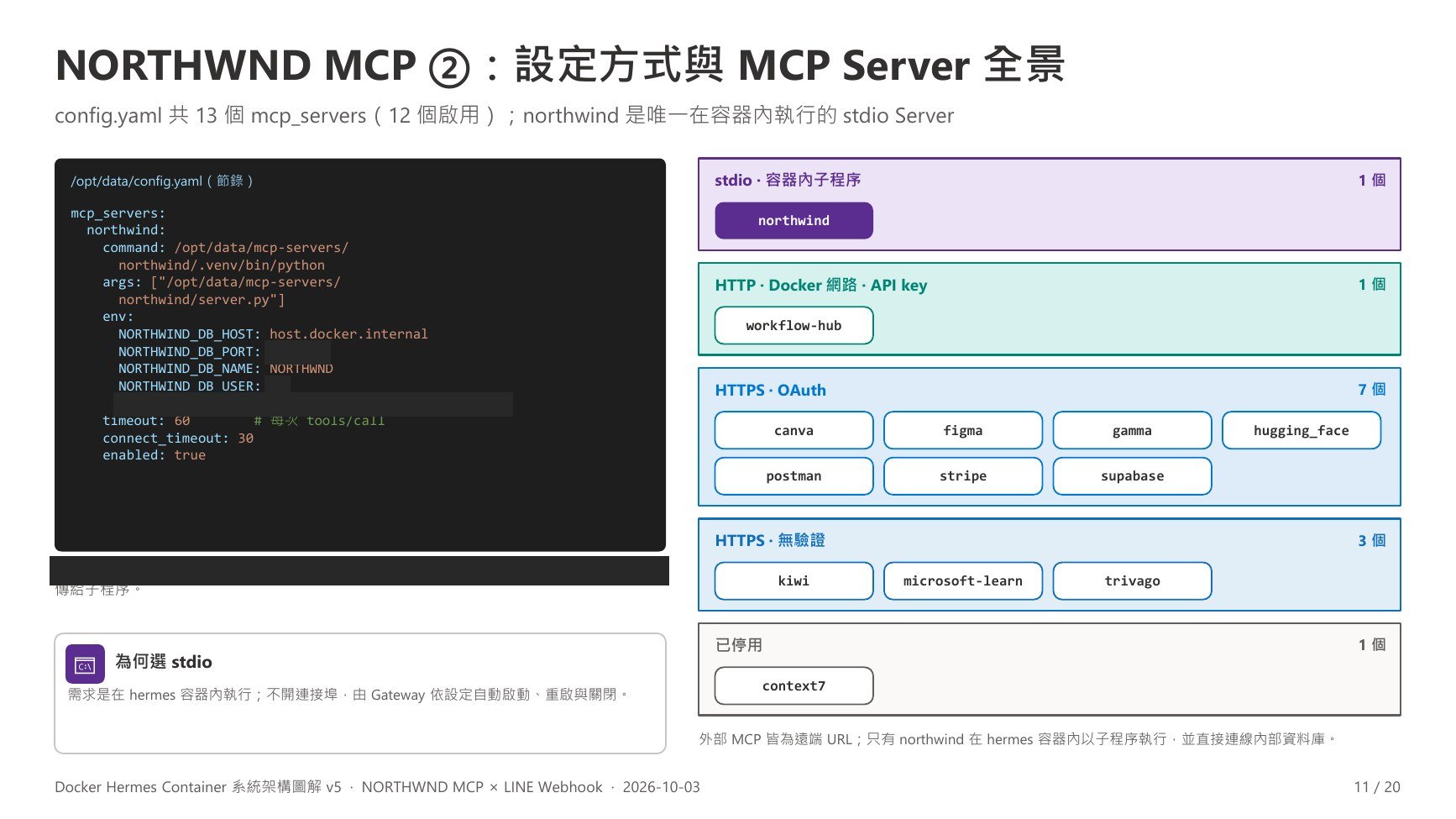Click the subtitle starting 'config.yaml 共 13 個'
This screenshot has height=819, width=1456.
pos(504,115)
